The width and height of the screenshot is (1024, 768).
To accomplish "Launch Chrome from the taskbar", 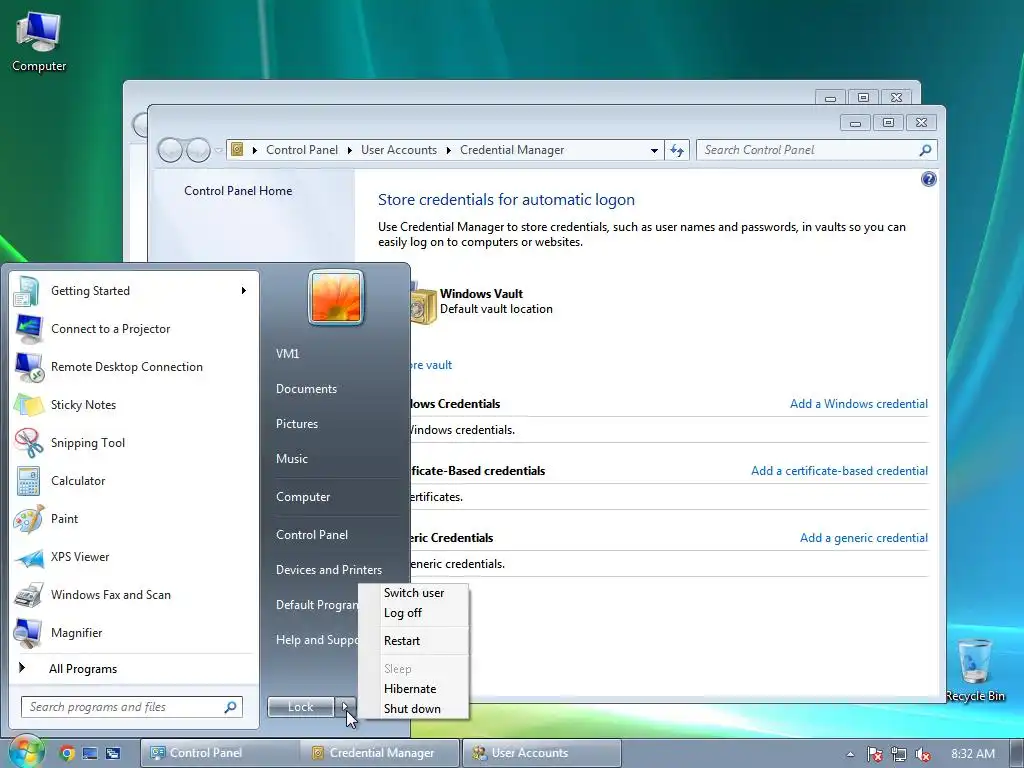I will click(x=66, y=753).
